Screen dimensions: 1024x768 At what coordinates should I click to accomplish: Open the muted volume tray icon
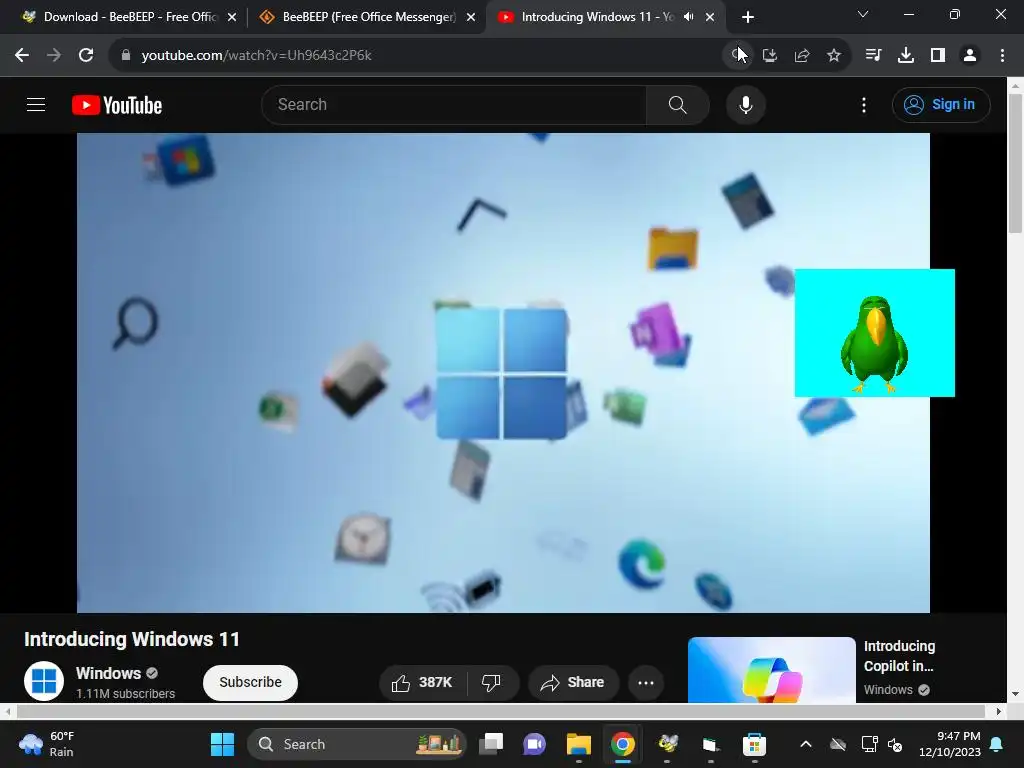(895, 744)
